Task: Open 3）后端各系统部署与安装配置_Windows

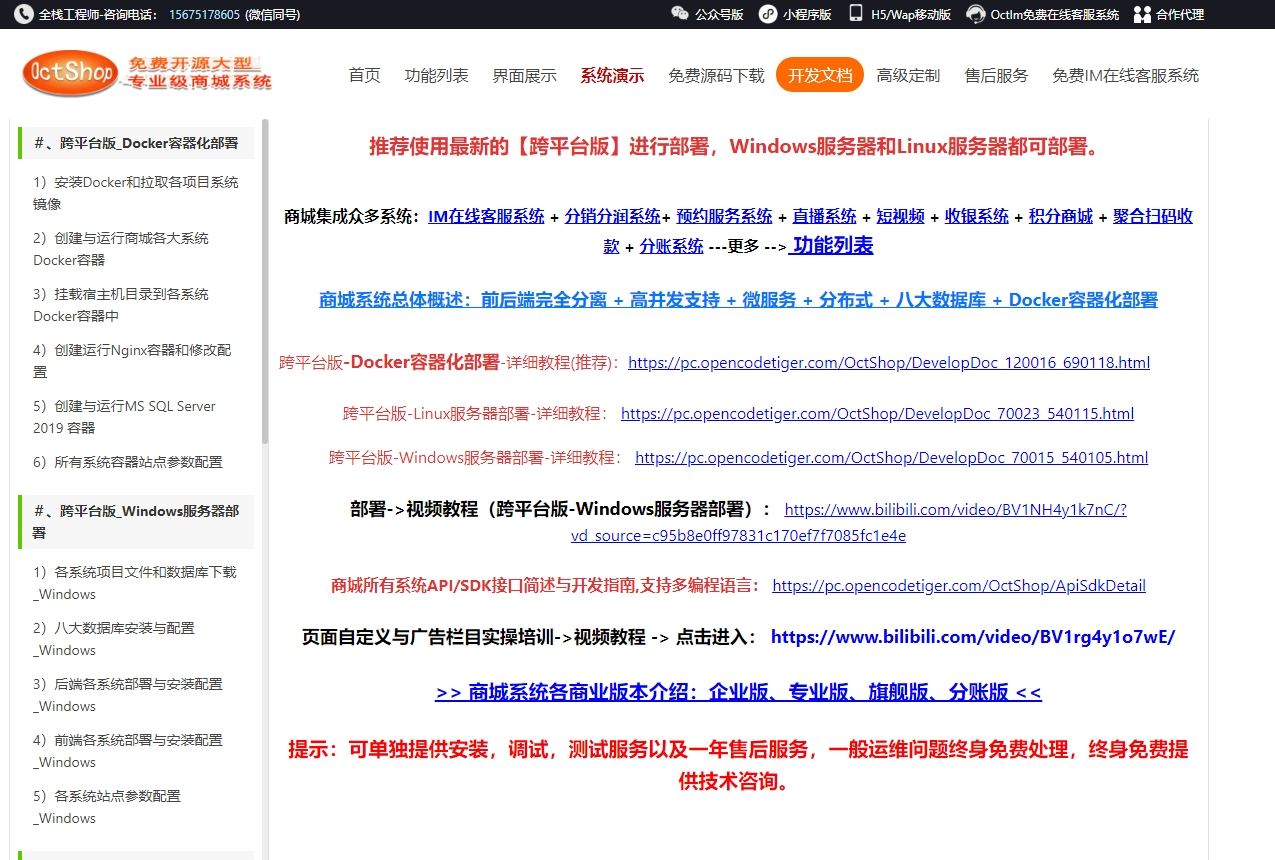Action: click(128, 695)
